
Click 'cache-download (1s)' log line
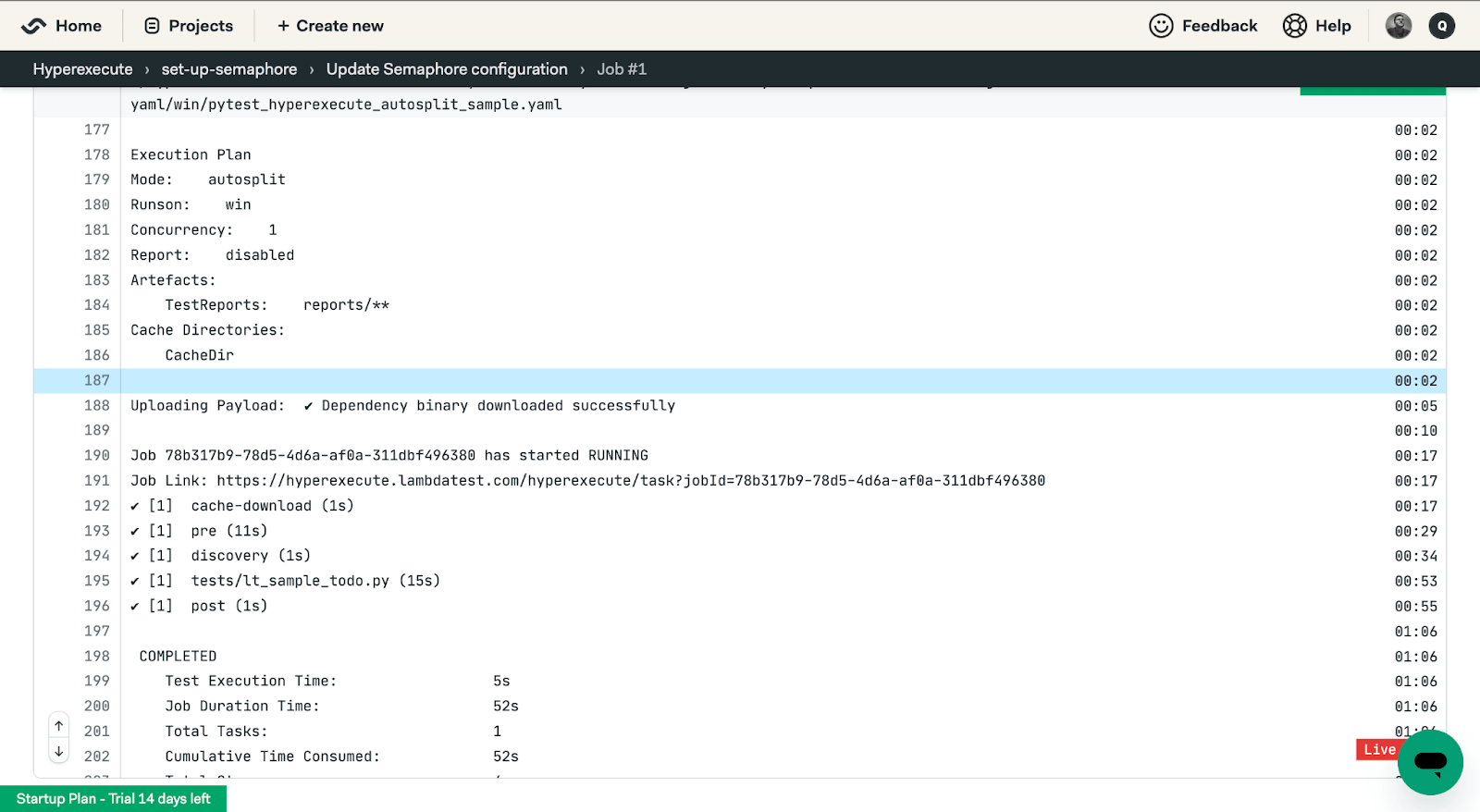coord(242,506)
